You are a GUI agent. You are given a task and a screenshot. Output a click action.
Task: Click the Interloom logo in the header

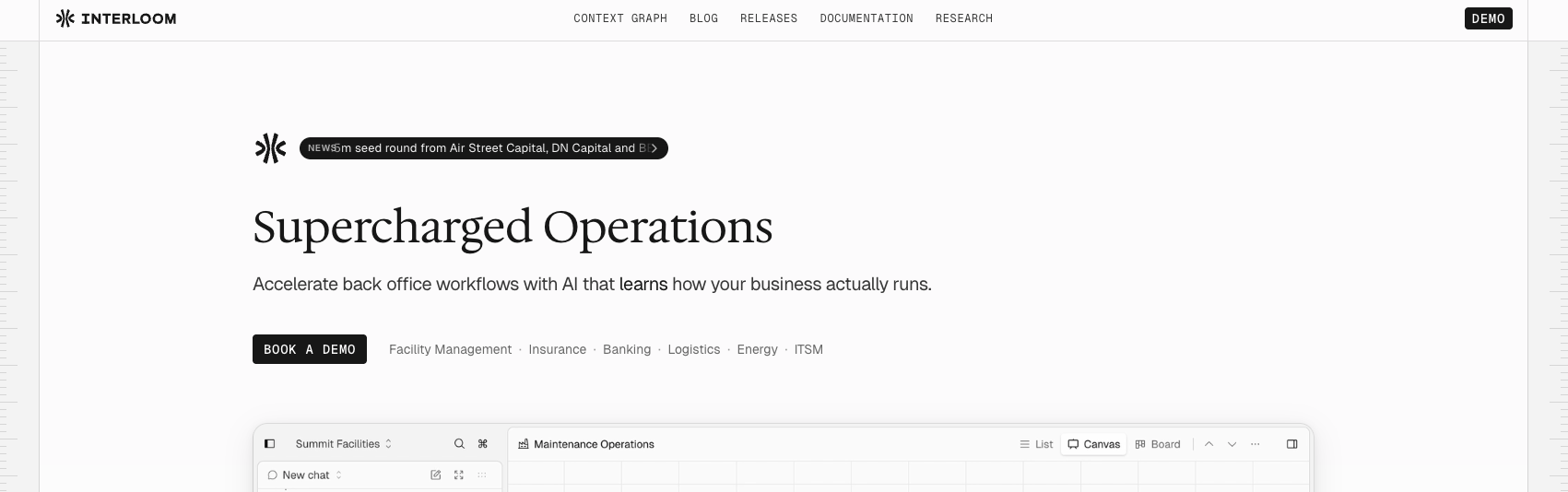coord(116,18)
